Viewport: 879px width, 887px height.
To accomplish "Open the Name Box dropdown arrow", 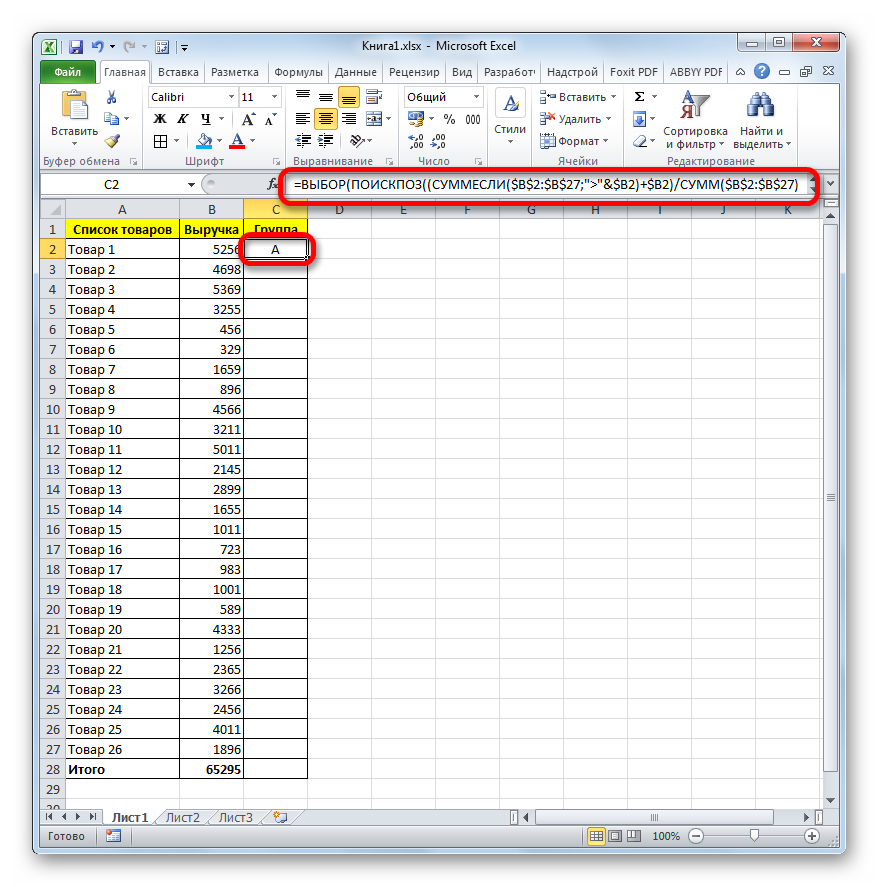I will tap(192, 185).
